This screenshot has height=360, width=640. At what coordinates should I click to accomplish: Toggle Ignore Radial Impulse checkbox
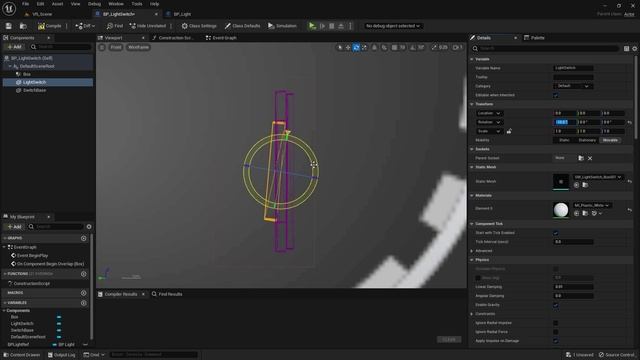(x=556, y=323)
